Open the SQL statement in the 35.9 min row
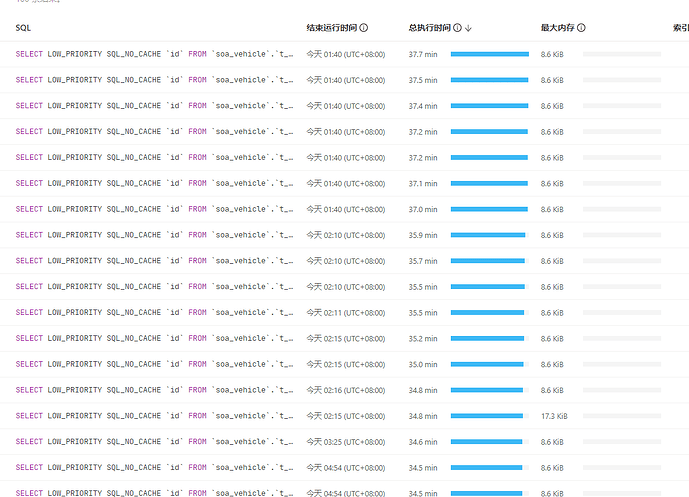Screen dimensions: 689x497 click(x=154, y=235)
